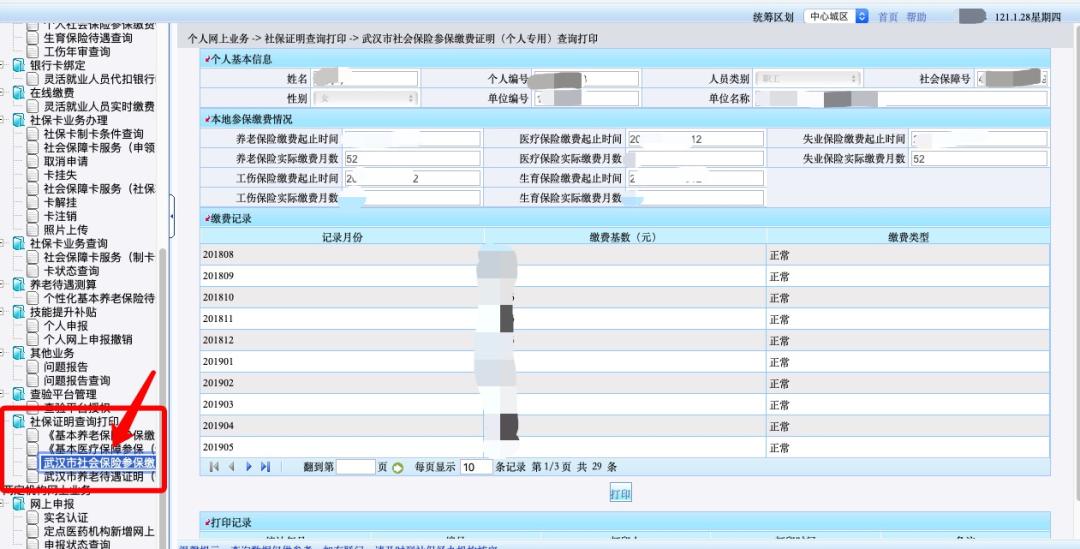1080x549 pixels.
Task: Sort by the 记录月份 column header
Action: (x=342, y=237)
